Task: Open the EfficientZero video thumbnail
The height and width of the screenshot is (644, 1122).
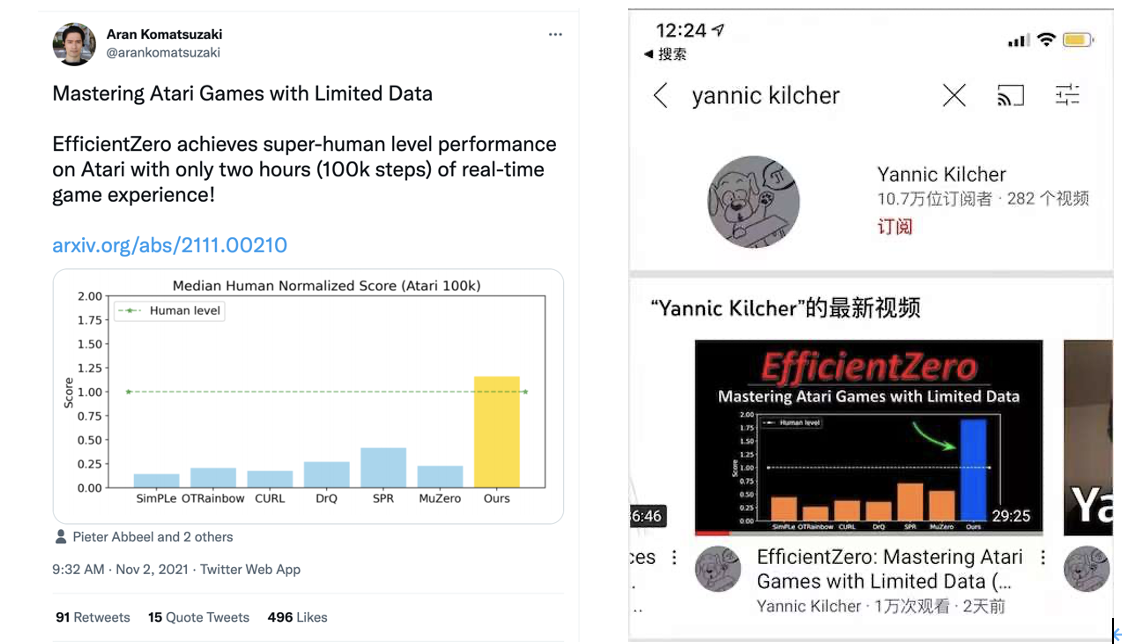Action: [x=868, y=438]
